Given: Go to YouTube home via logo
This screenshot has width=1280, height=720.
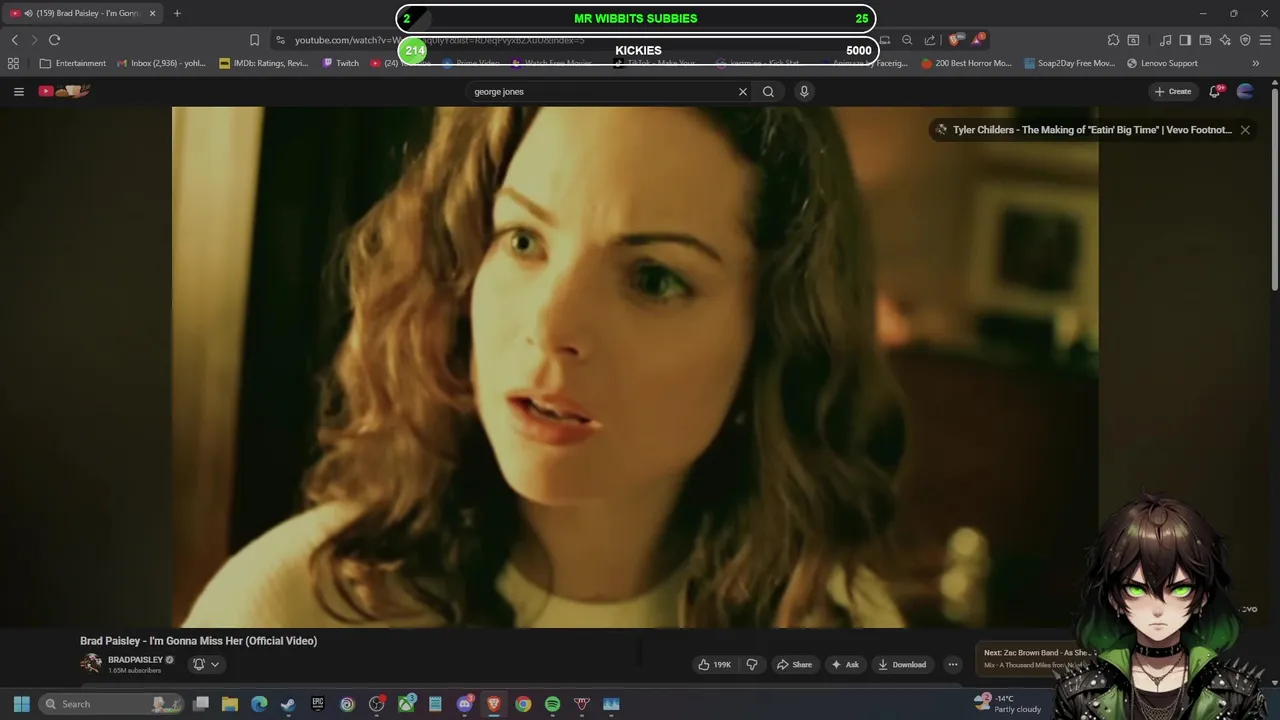Looking at the screenshot, I should click(x=64, y=91).
